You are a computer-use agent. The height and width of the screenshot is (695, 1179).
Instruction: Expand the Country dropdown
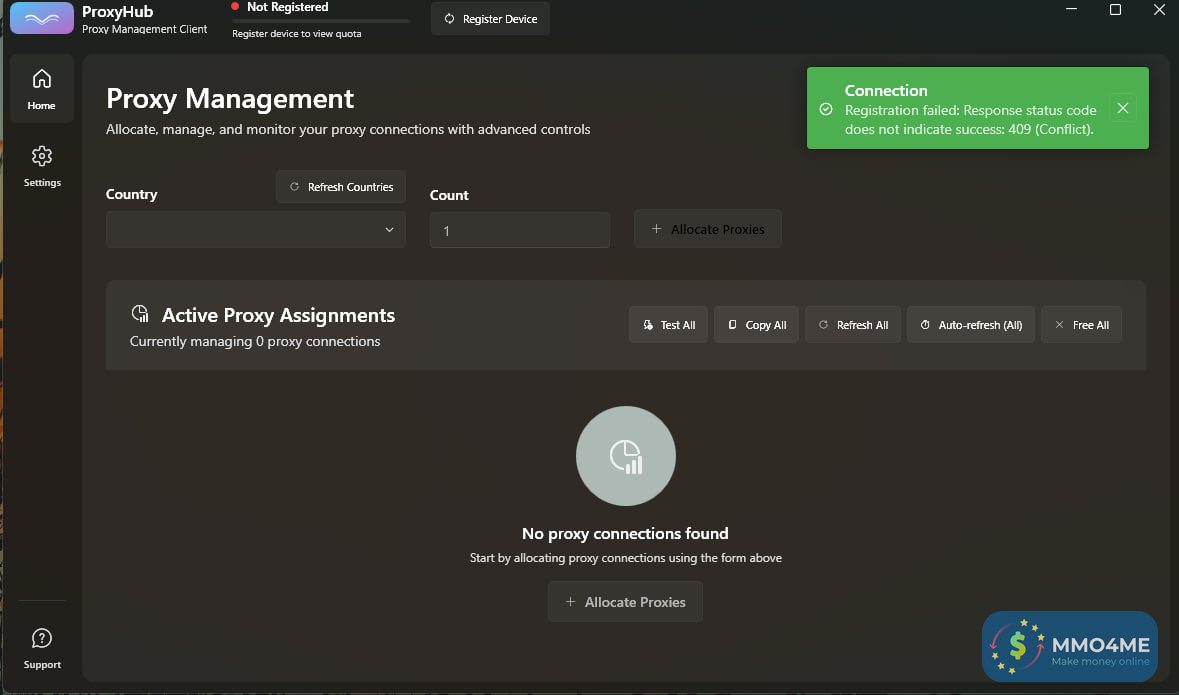coord(256,229)
